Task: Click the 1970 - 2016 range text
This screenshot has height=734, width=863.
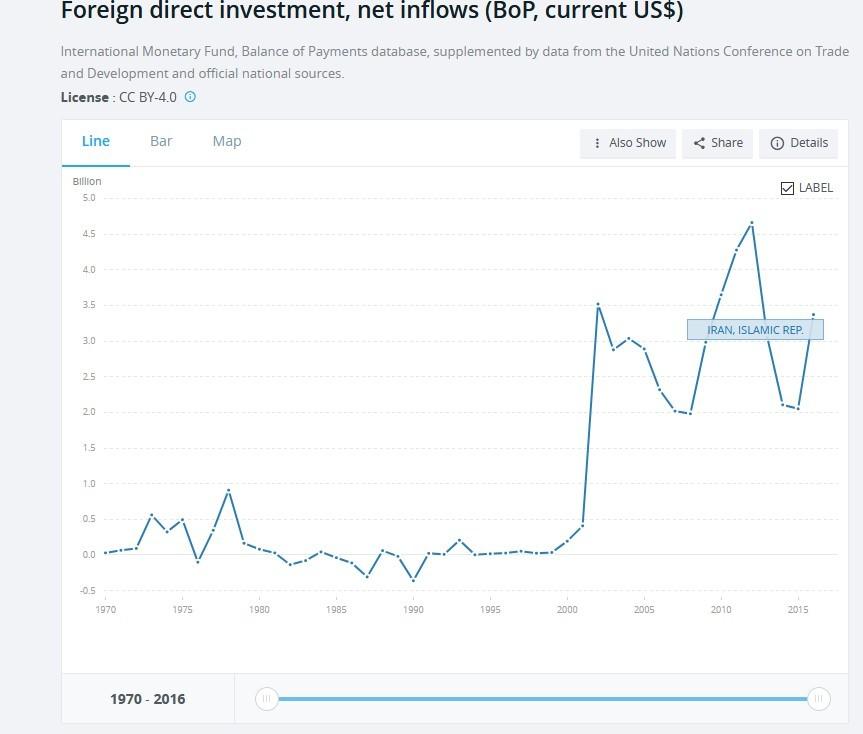Action: coord(147,699)
